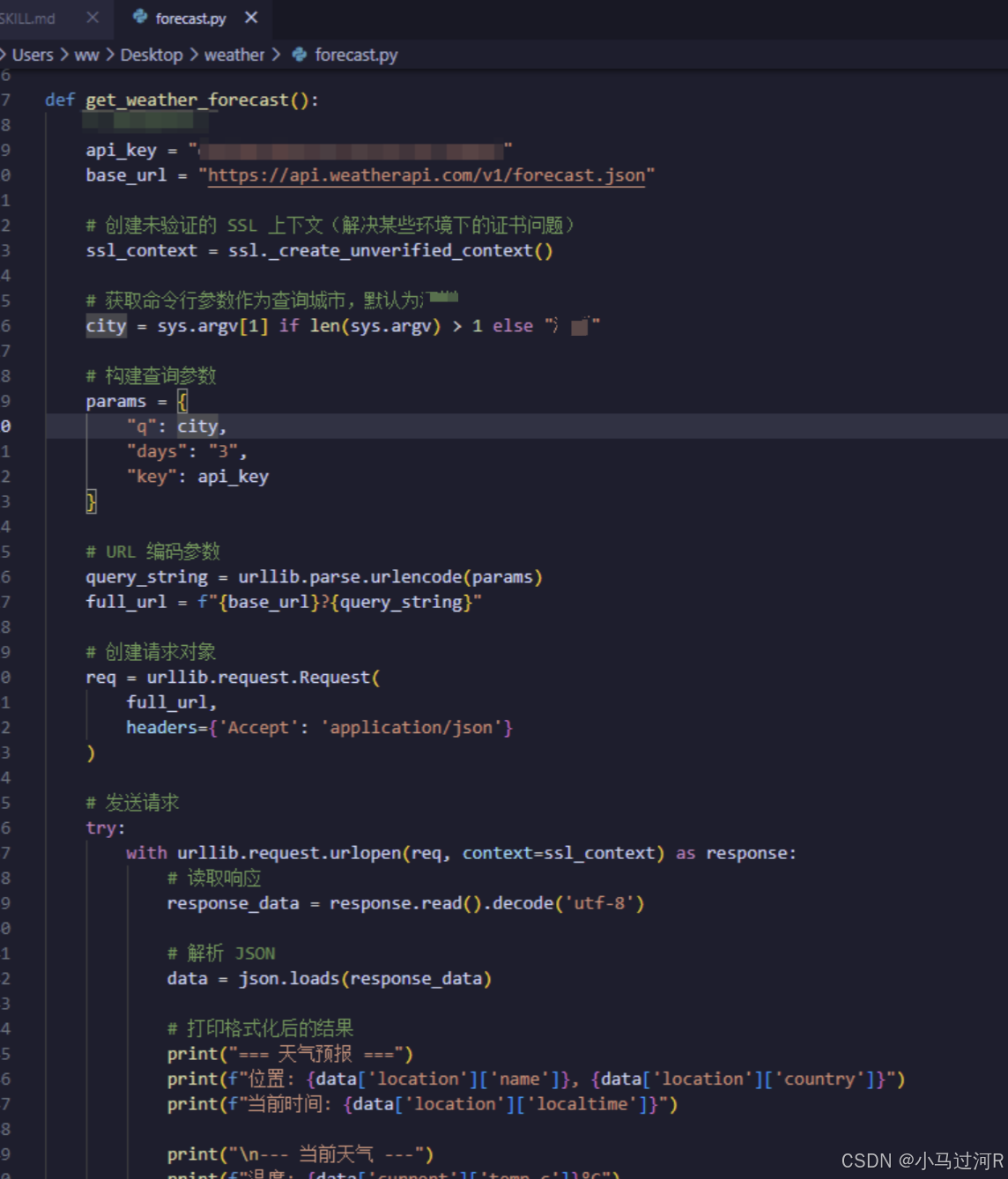Click the opening brace after params =
Viewport: 1008px width, 1179px height.
182,402
